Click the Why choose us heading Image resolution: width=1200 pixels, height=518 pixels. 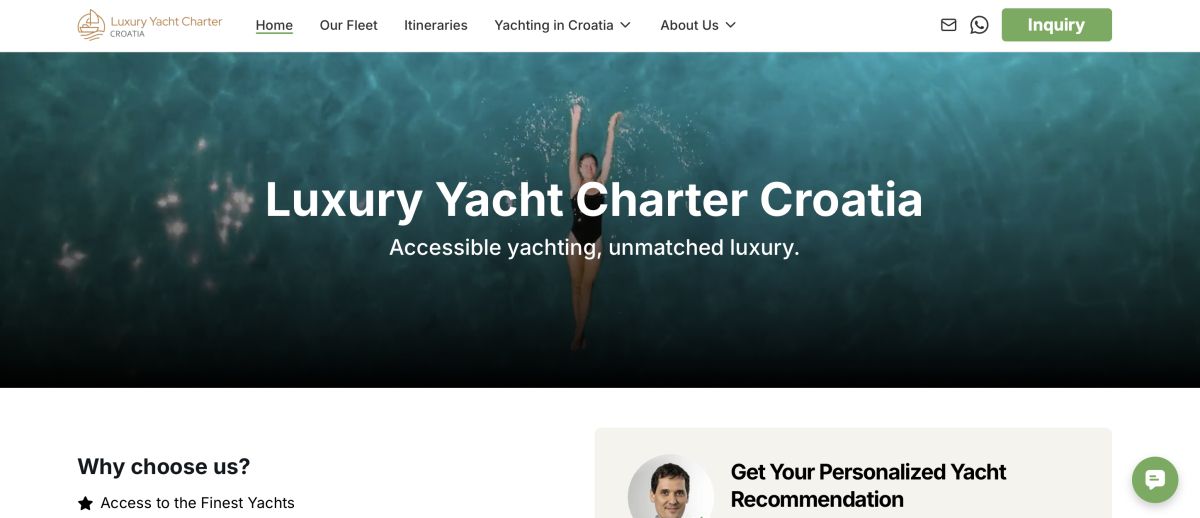click(164, 466)
